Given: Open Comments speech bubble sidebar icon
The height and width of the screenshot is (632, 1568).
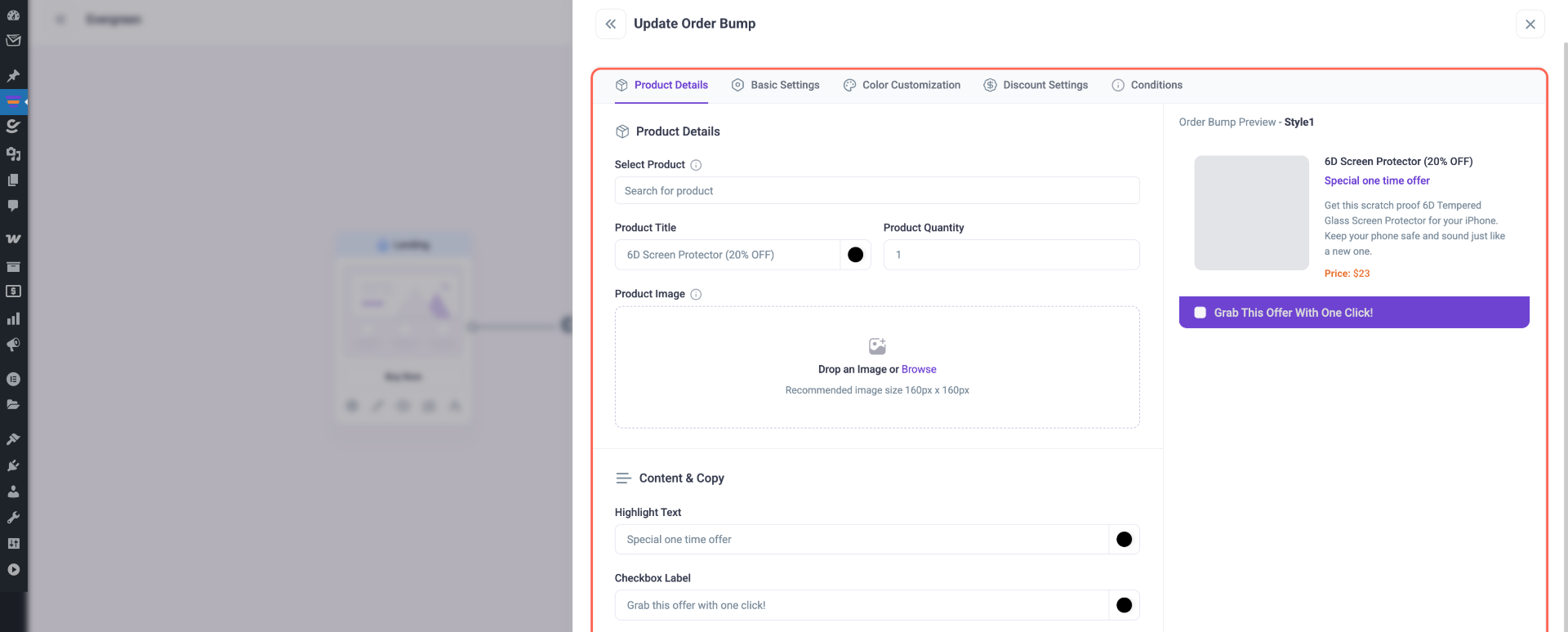Looking at the screenshot, I should pos(13,206).
